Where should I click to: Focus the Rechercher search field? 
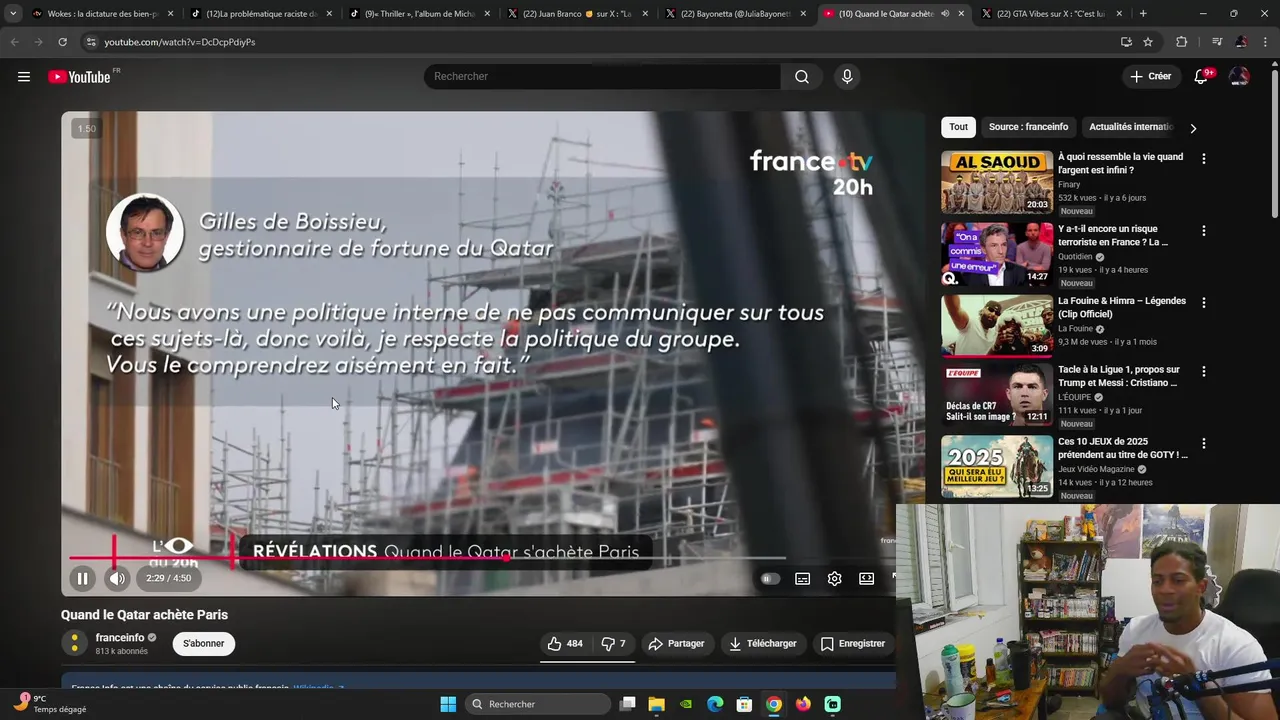pos(603,77)
